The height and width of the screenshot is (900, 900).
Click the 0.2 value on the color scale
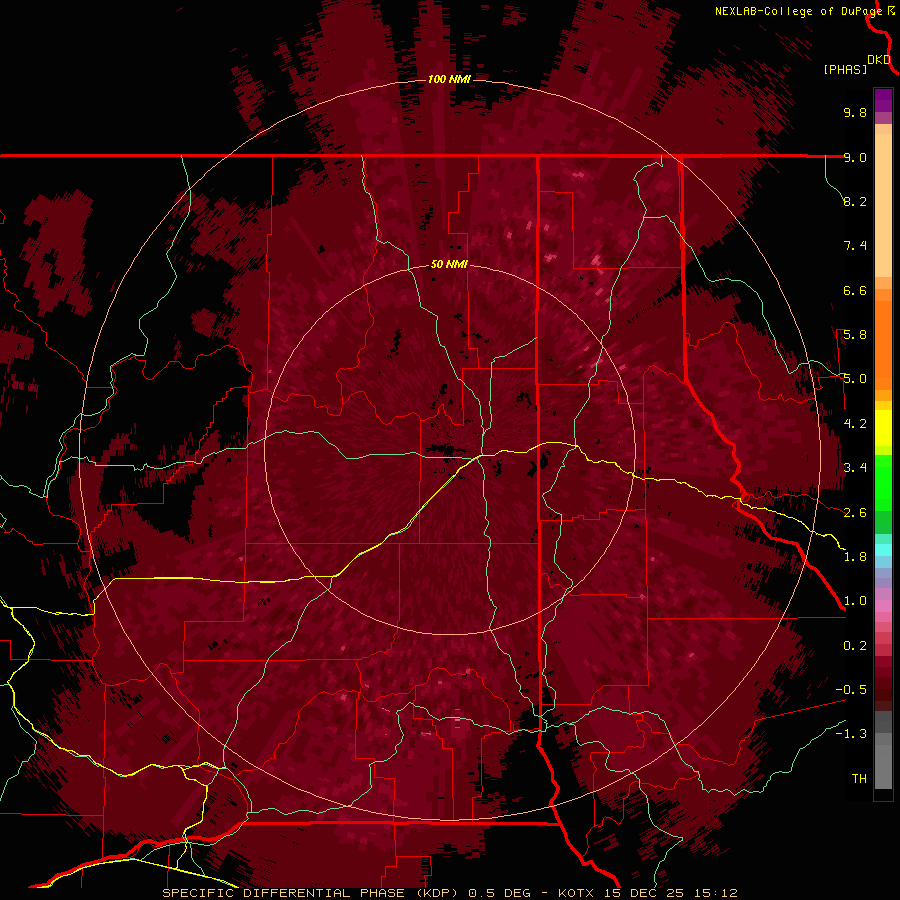click(x=855, y=646)
